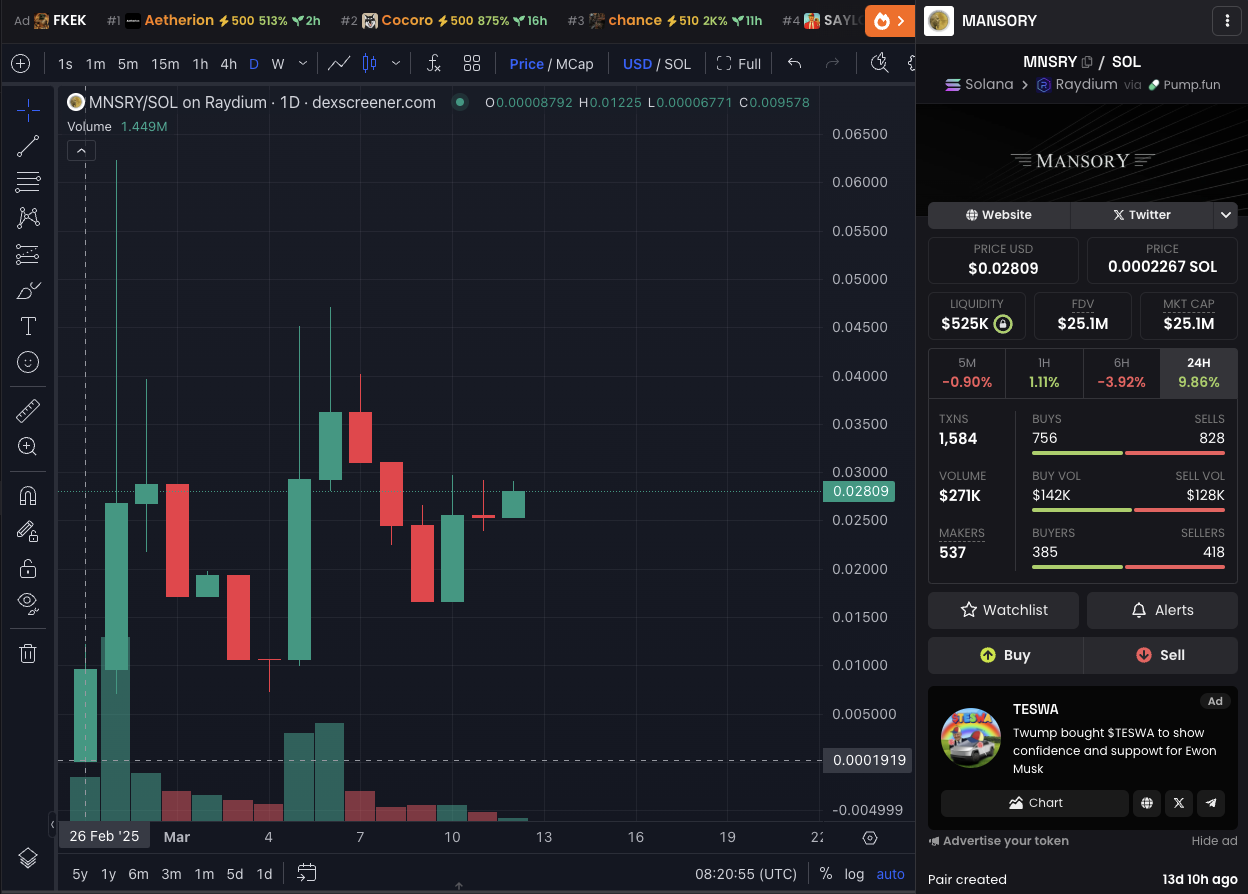Undo the last chart action
Screen dimensions: 1248x894
pos(794,63)
